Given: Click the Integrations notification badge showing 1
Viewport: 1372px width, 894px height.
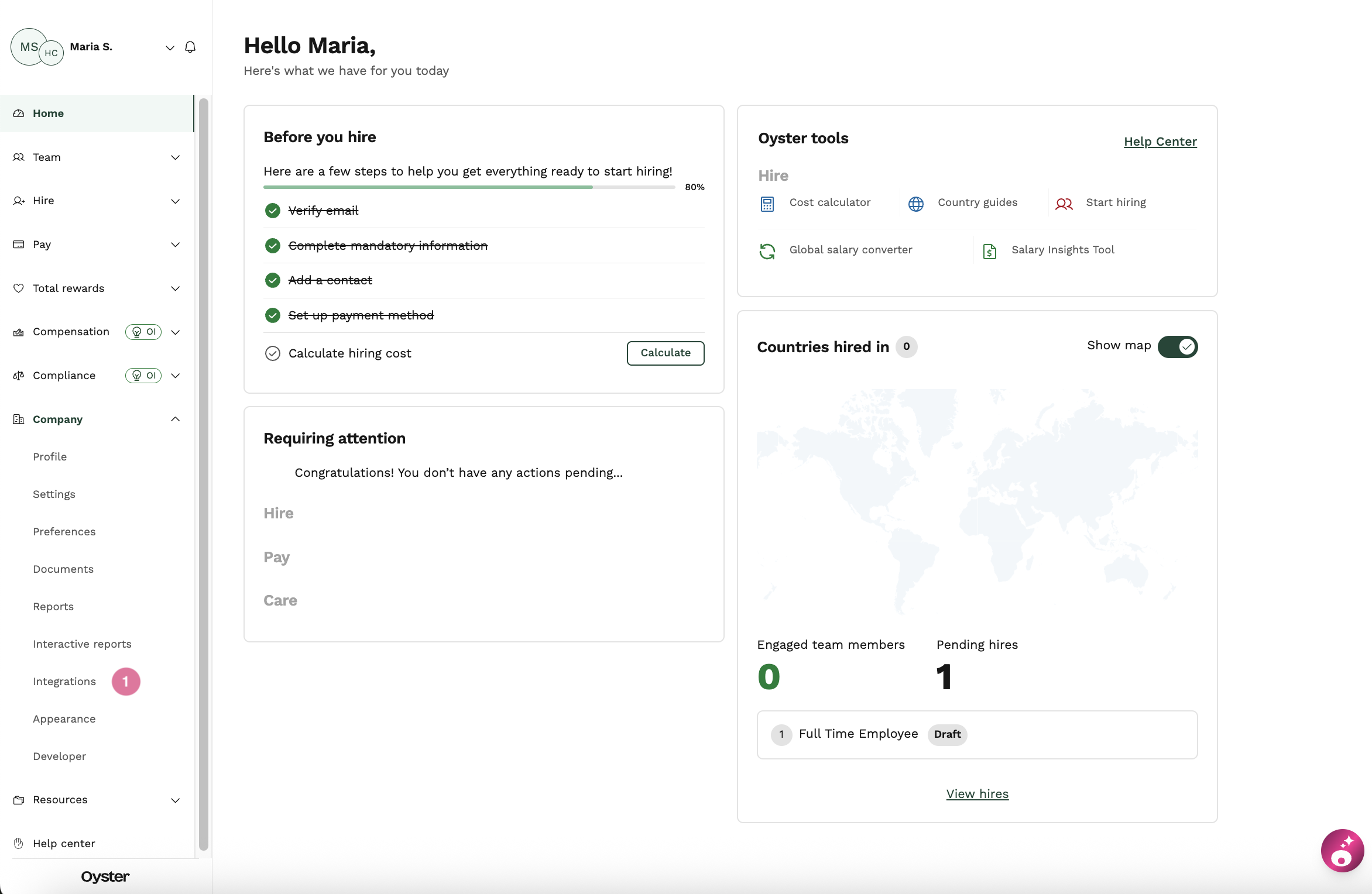Looking at the screenshot, I should [126, 682].
